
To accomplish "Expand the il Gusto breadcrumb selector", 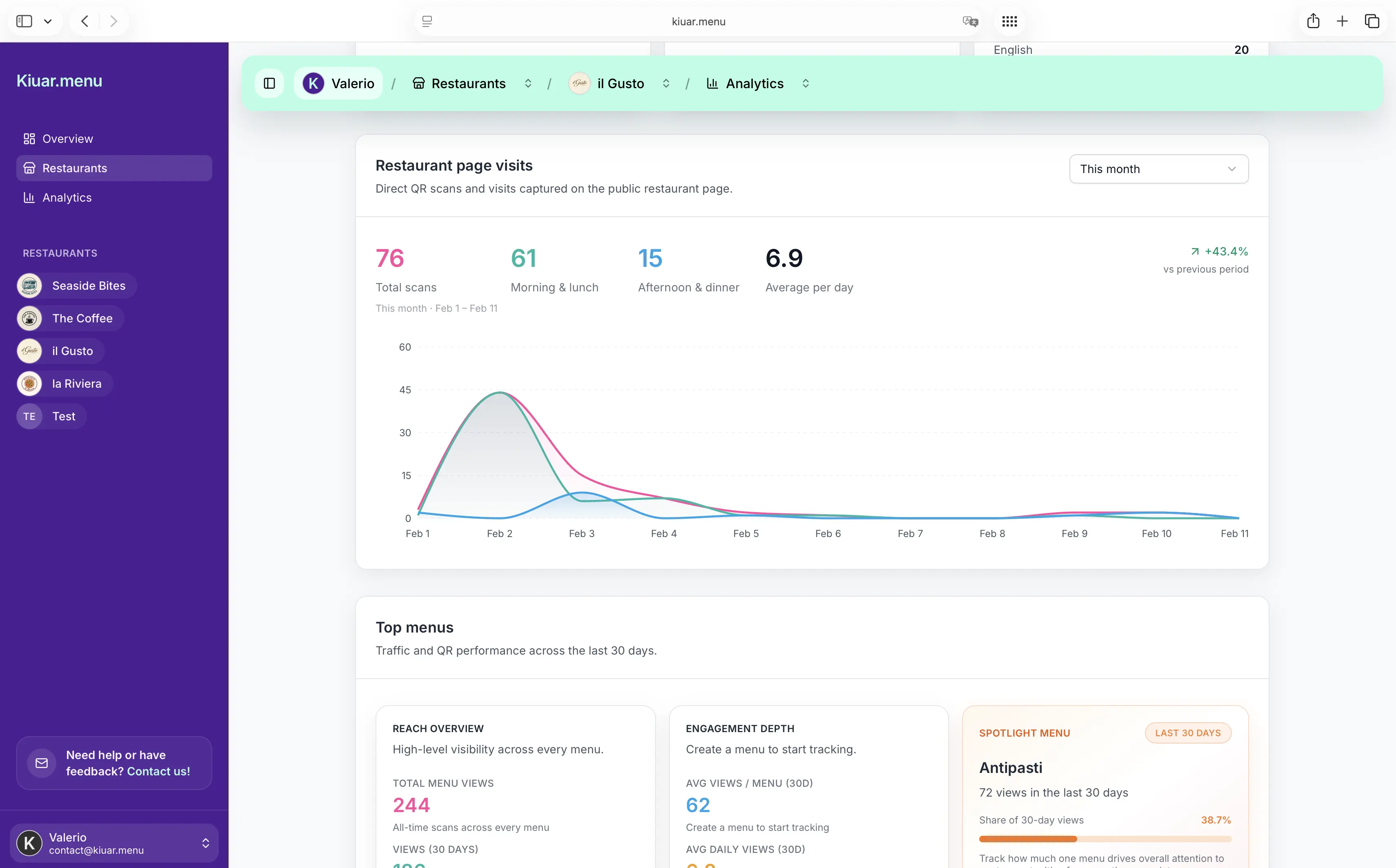I will [666, 83].
